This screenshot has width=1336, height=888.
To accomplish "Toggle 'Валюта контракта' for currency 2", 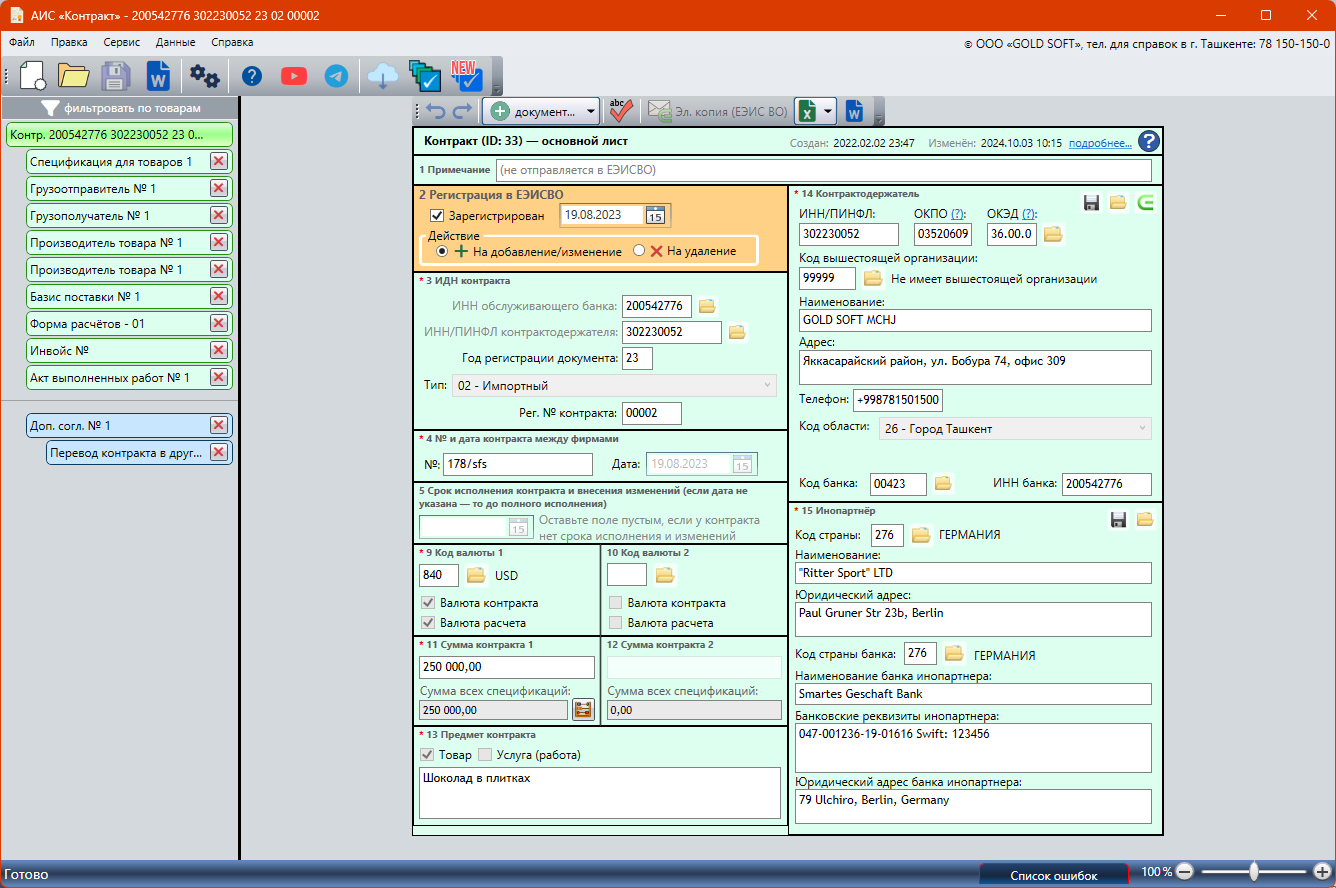I will (x=615, y=603).
